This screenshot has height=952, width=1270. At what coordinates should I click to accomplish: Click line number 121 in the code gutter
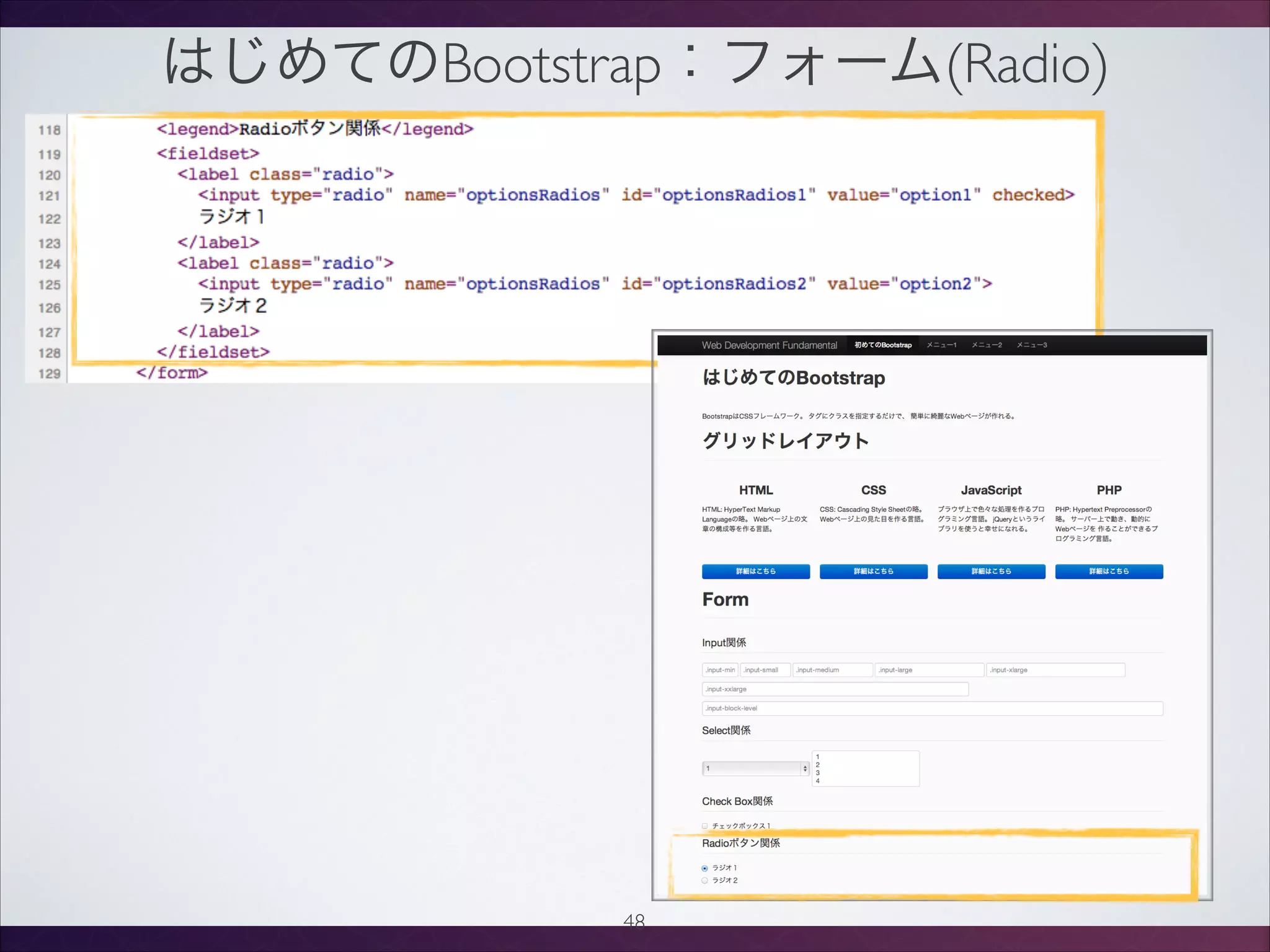pos(50,196)
